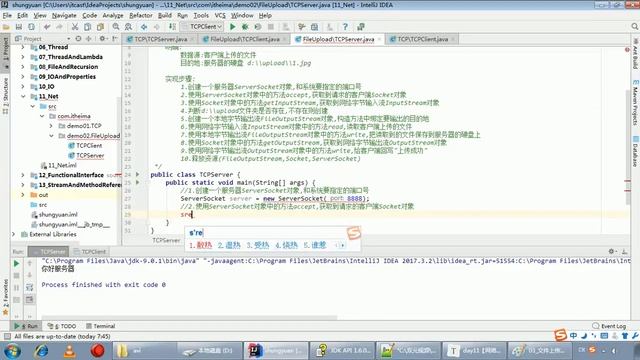Viewport: 640px width, 360px height.
Task: Toggle the Structure tool window side tab
Action: (x=5, y=95)
